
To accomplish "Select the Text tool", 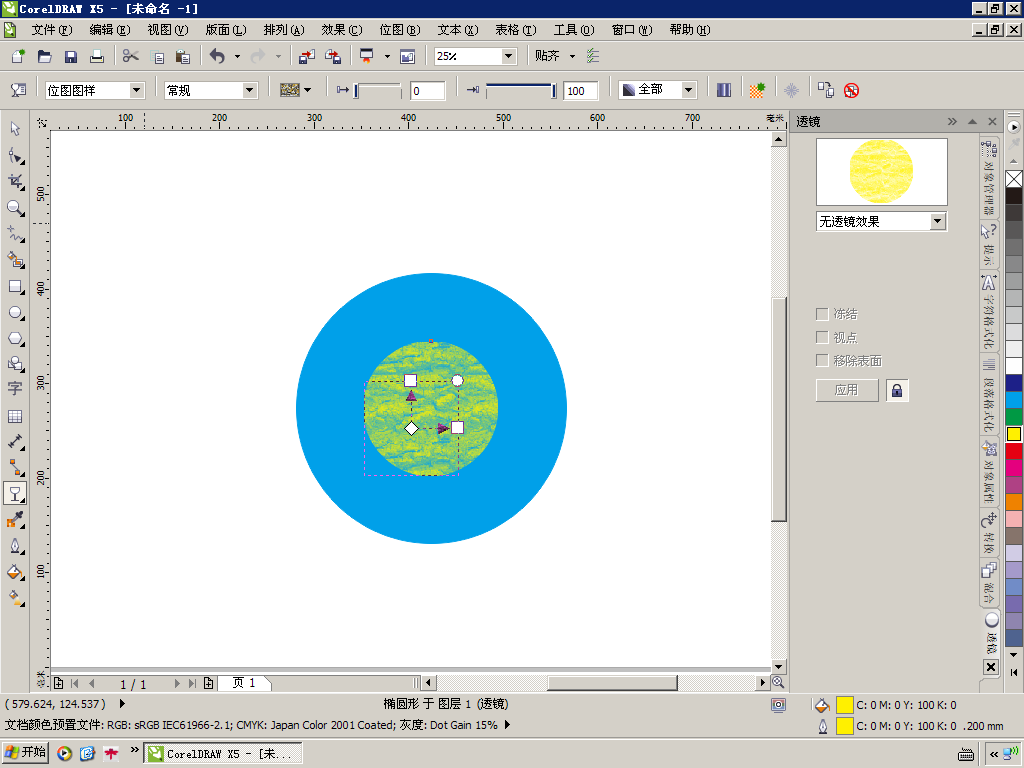I will click(15, 389).
